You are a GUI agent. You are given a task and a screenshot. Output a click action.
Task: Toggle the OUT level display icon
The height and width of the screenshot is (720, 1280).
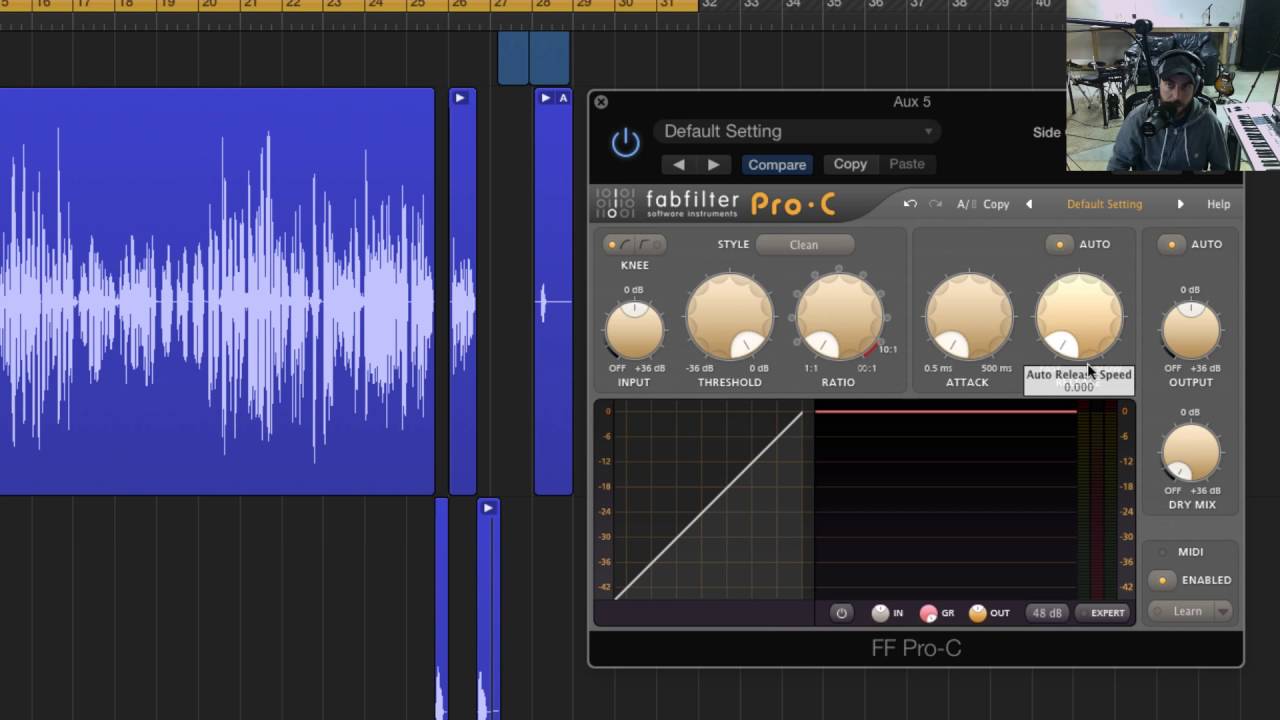[x=978, y=613]
